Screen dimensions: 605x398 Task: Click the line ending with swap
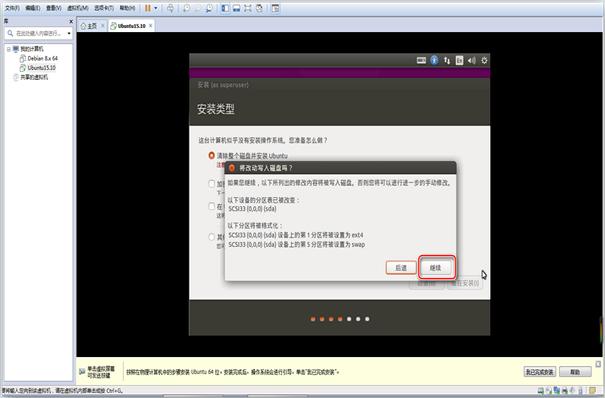click(x=297, y=245)
